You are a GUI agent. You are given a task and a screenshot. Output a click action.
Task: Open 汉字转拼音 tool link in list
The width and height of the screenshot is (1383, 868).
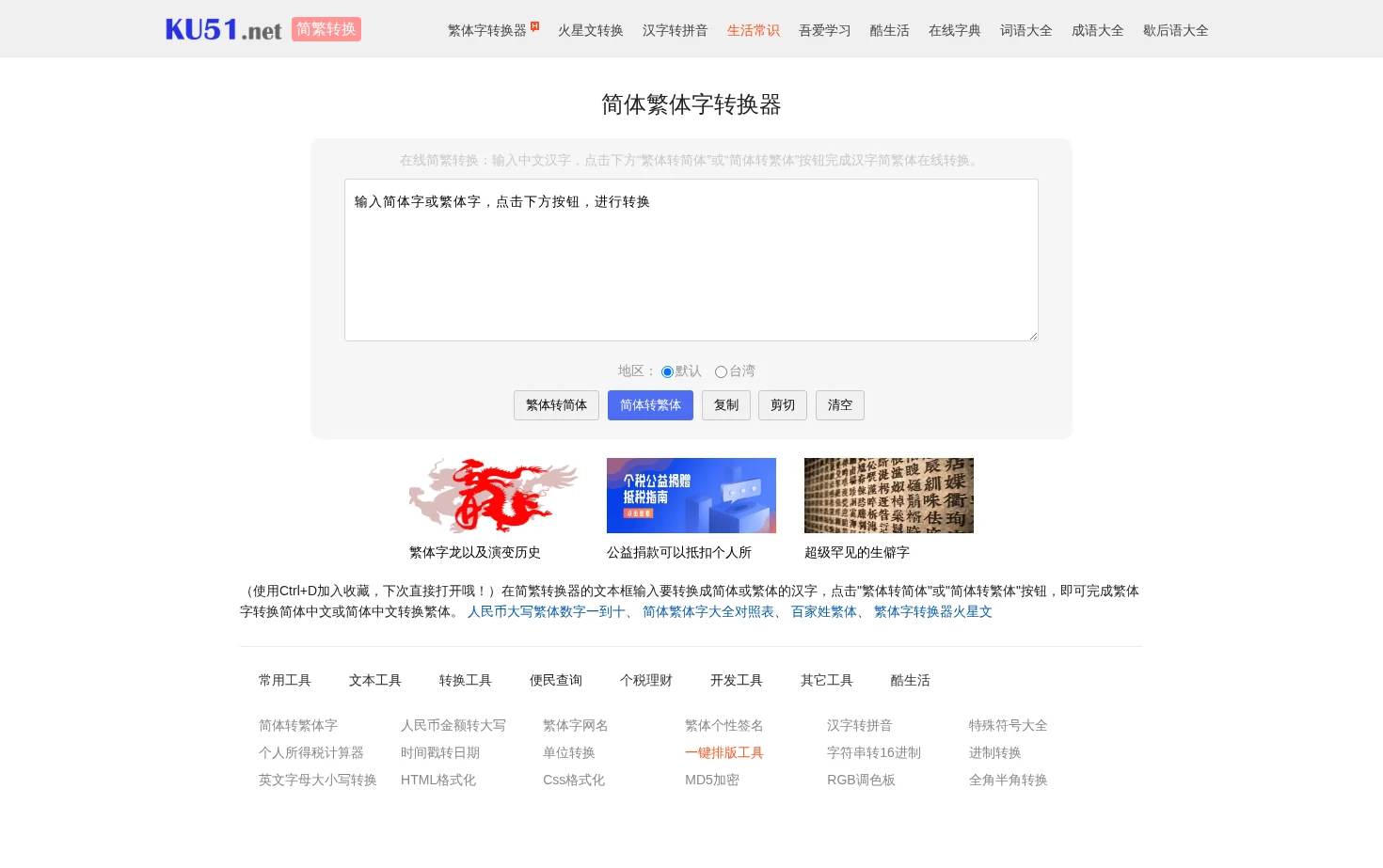click(x=860, y=725)
